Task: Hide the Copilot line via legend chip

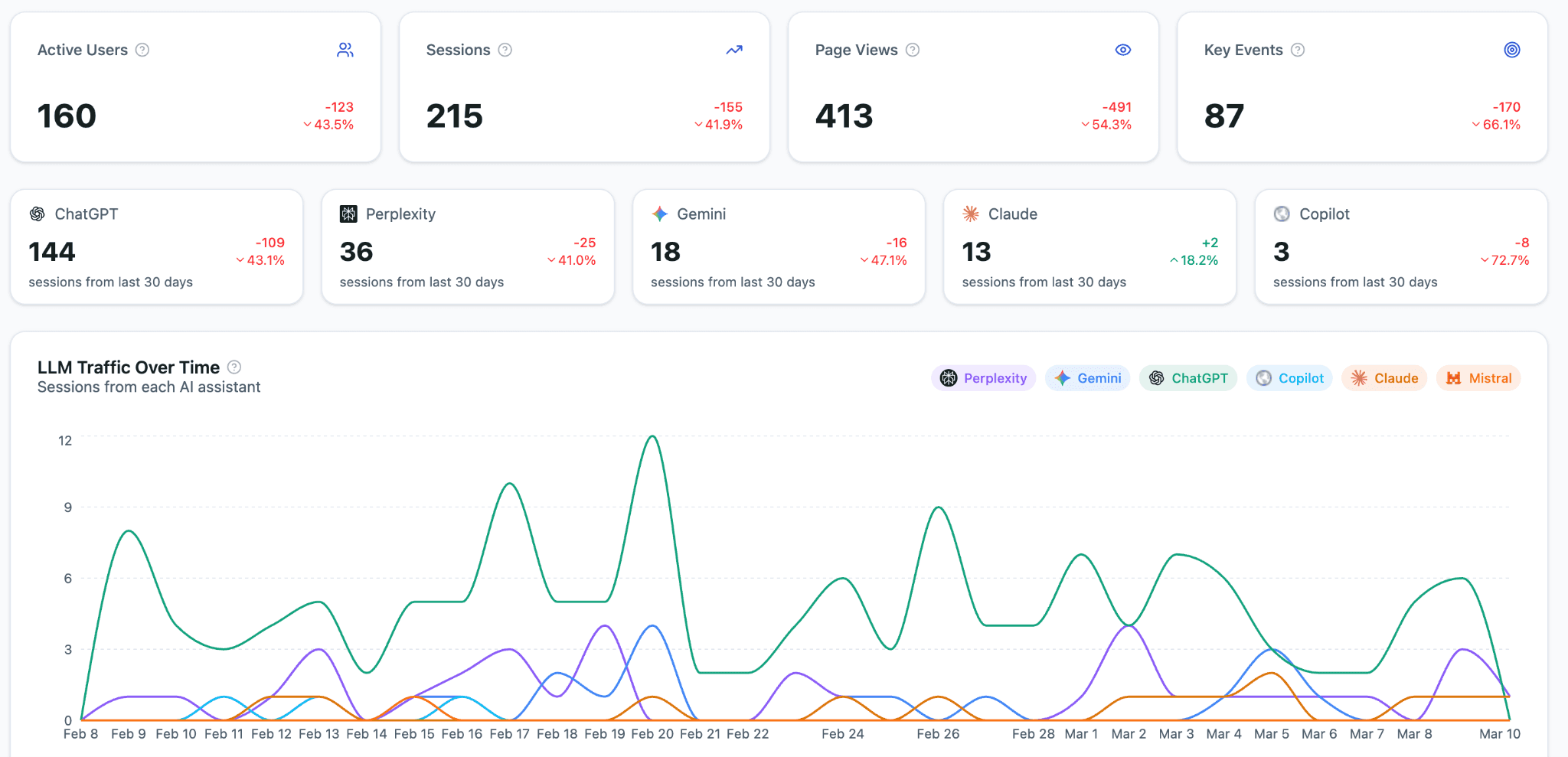Action: coord(1290,378)
